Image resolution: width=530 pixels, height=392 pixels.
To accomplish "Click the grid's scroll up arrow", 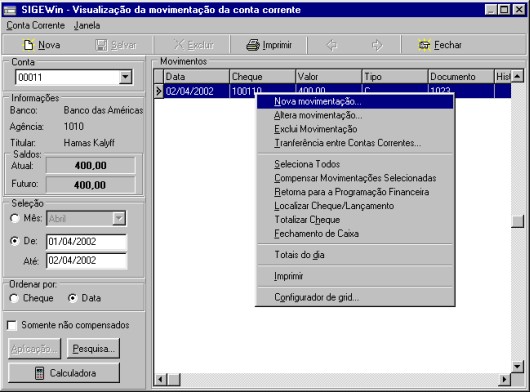I will [x=517, y=76].
